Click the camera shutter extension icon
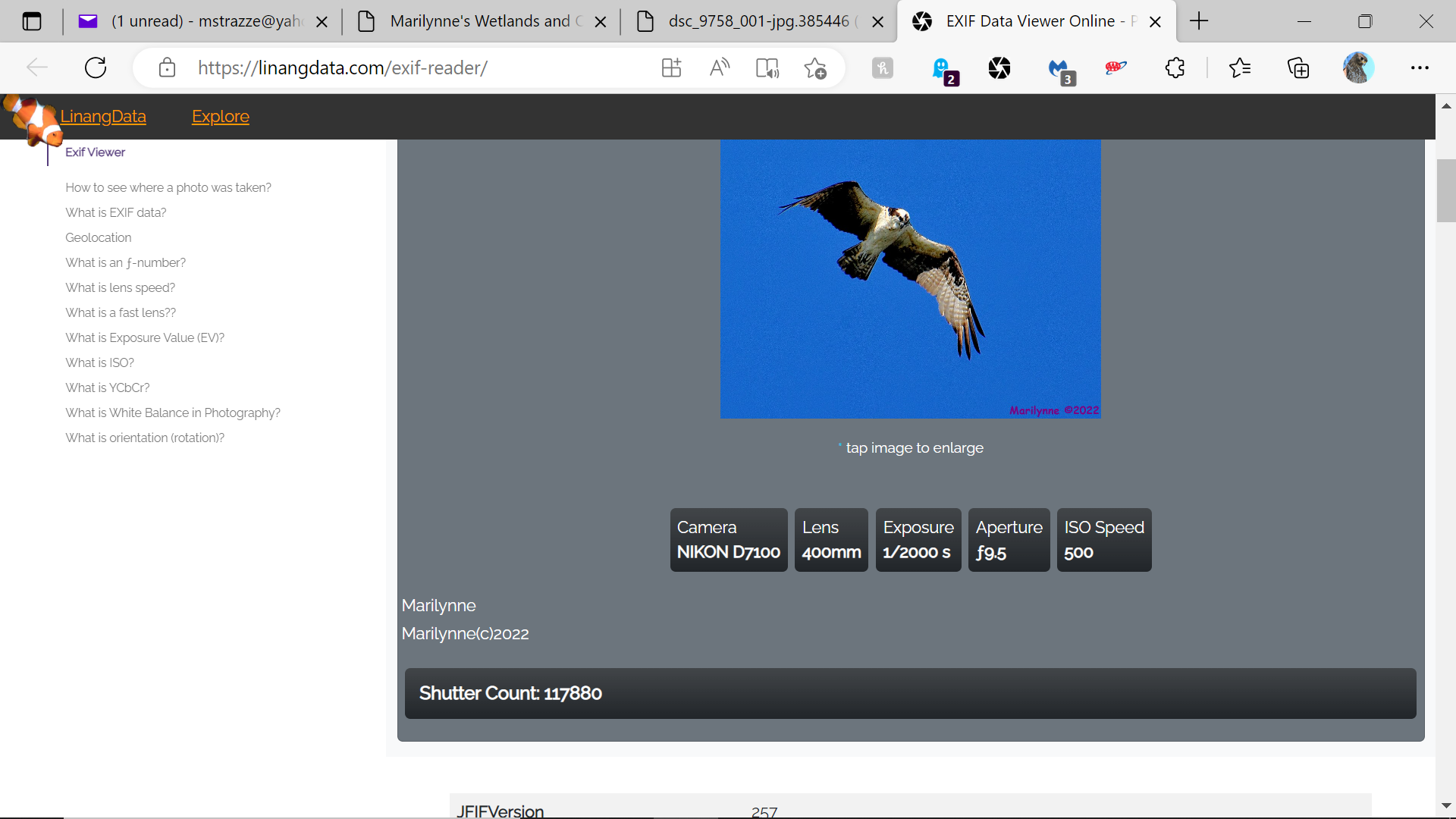Screen dimensions: 1456x819 pyautogui.click(x=999, y=67)
